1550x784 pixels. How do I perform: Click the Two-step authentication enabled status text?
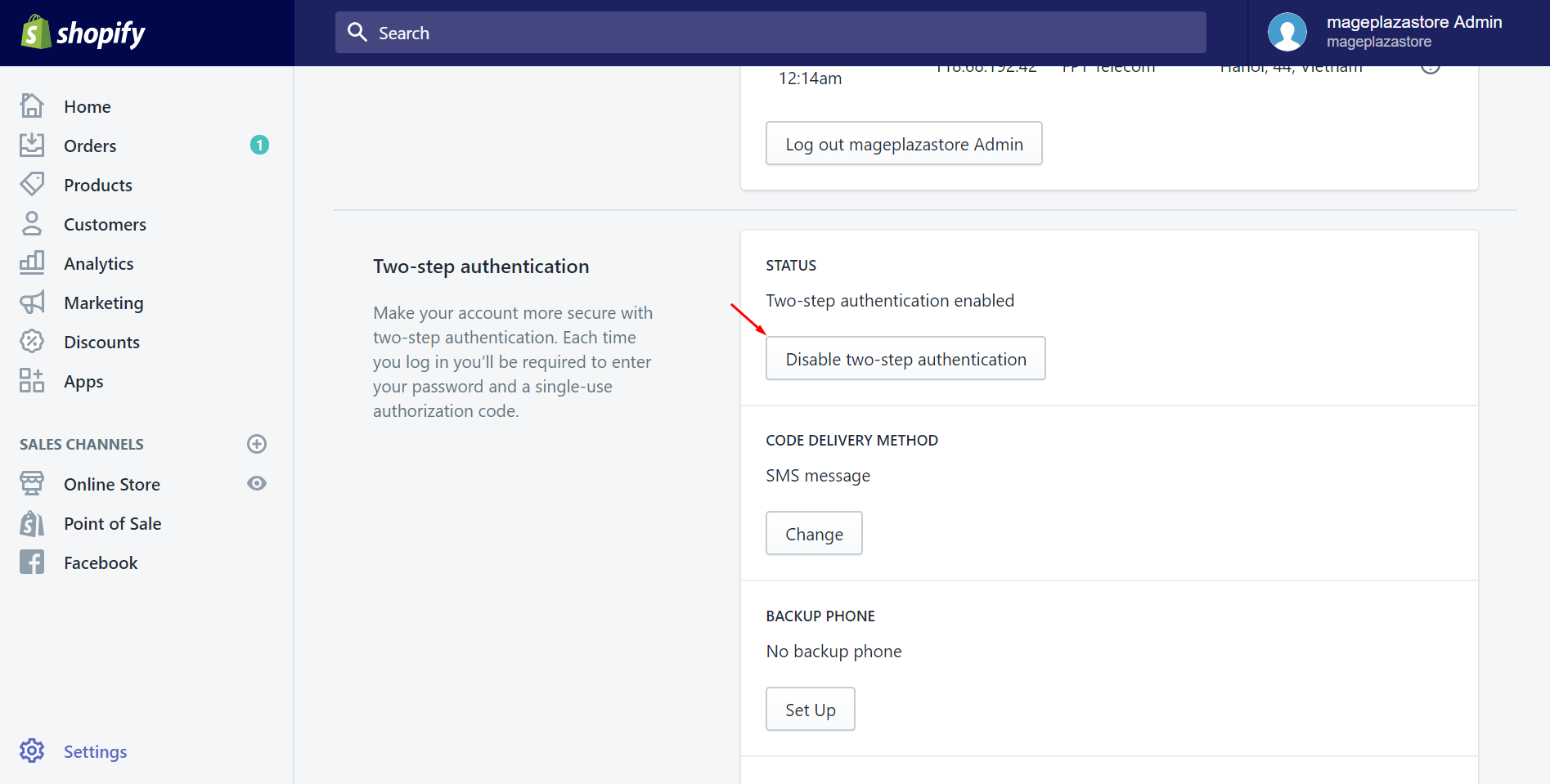890,301
